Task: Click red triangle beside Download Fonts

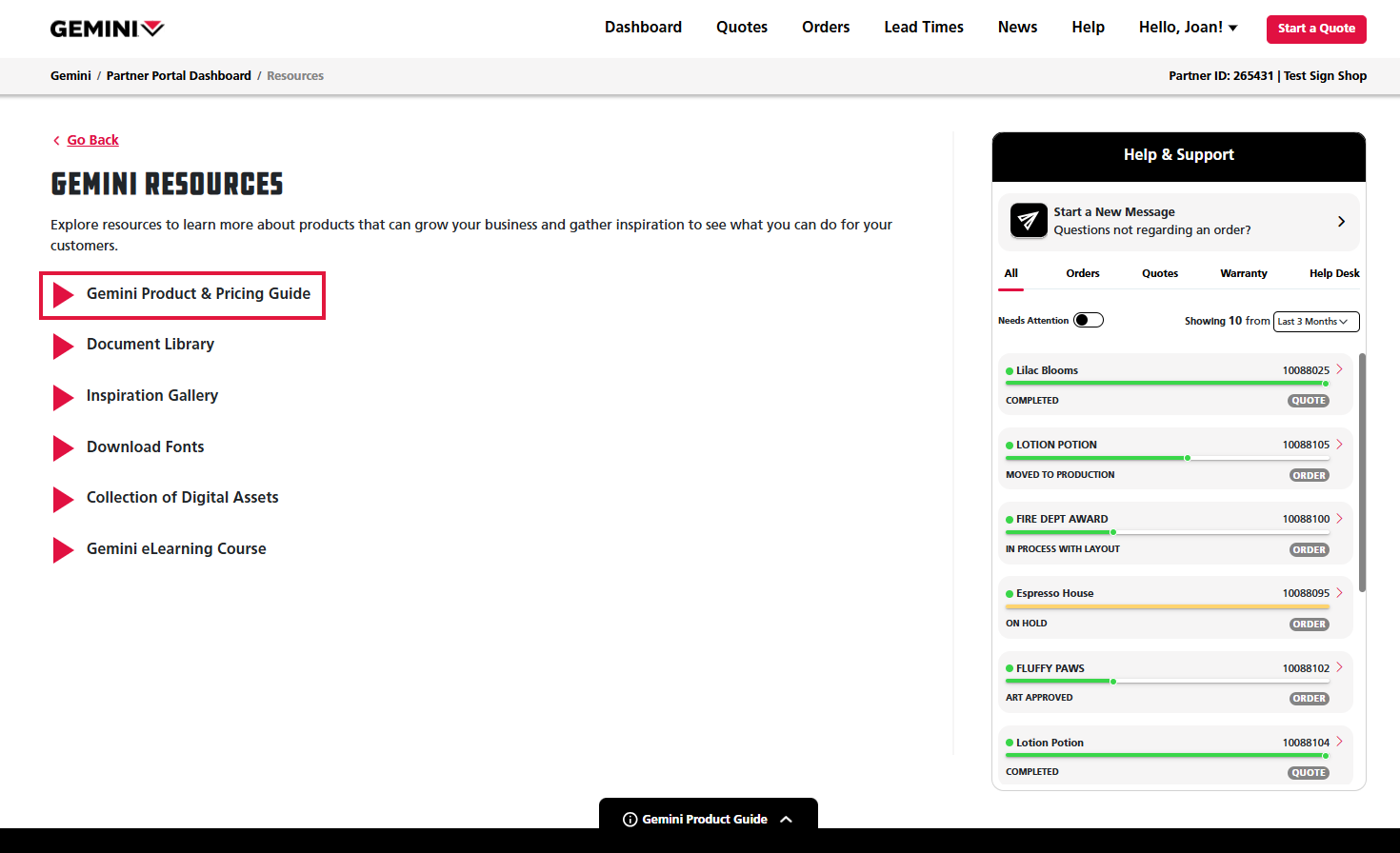Action: tap(63, 447)
